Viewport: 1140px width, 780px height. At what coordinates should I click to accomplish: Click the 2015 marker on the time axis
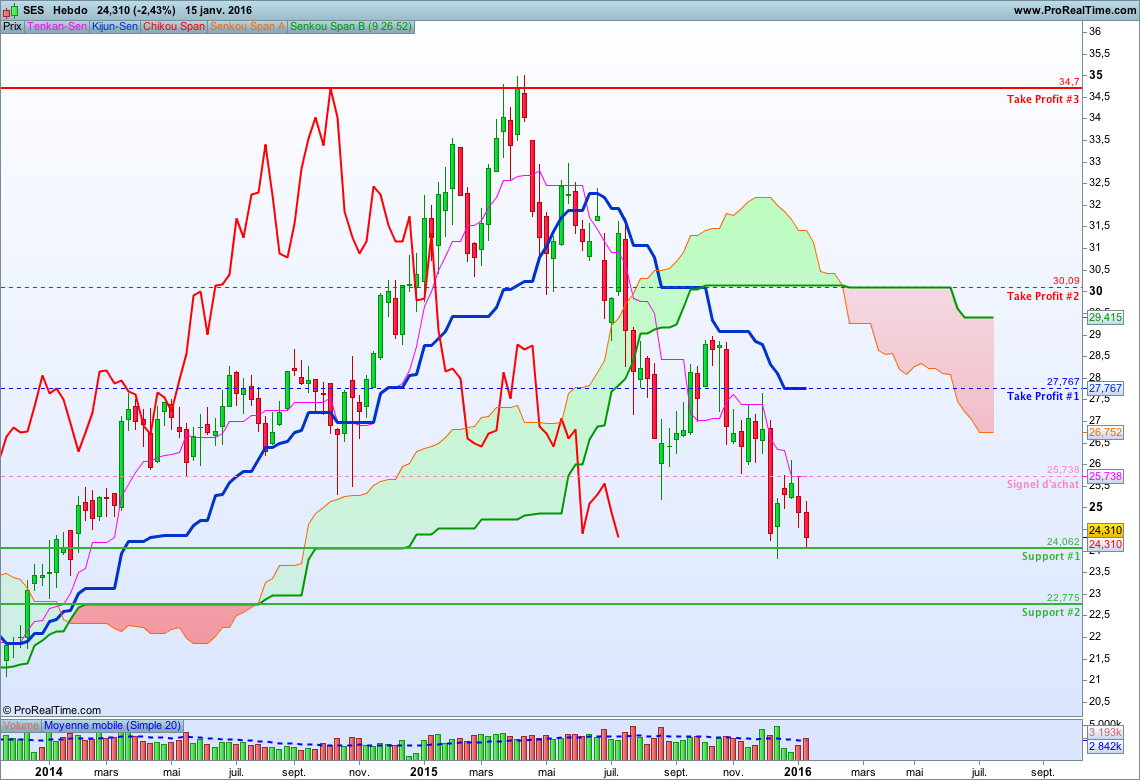point(423,771)
